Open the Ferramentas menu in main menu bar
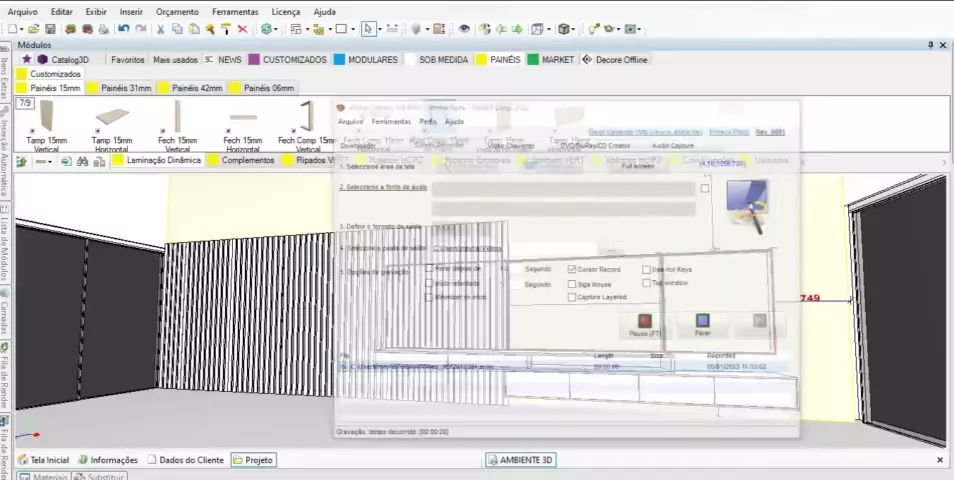This screenshot has height=480, width=954. pyautogui.click(x=234, y=11)
